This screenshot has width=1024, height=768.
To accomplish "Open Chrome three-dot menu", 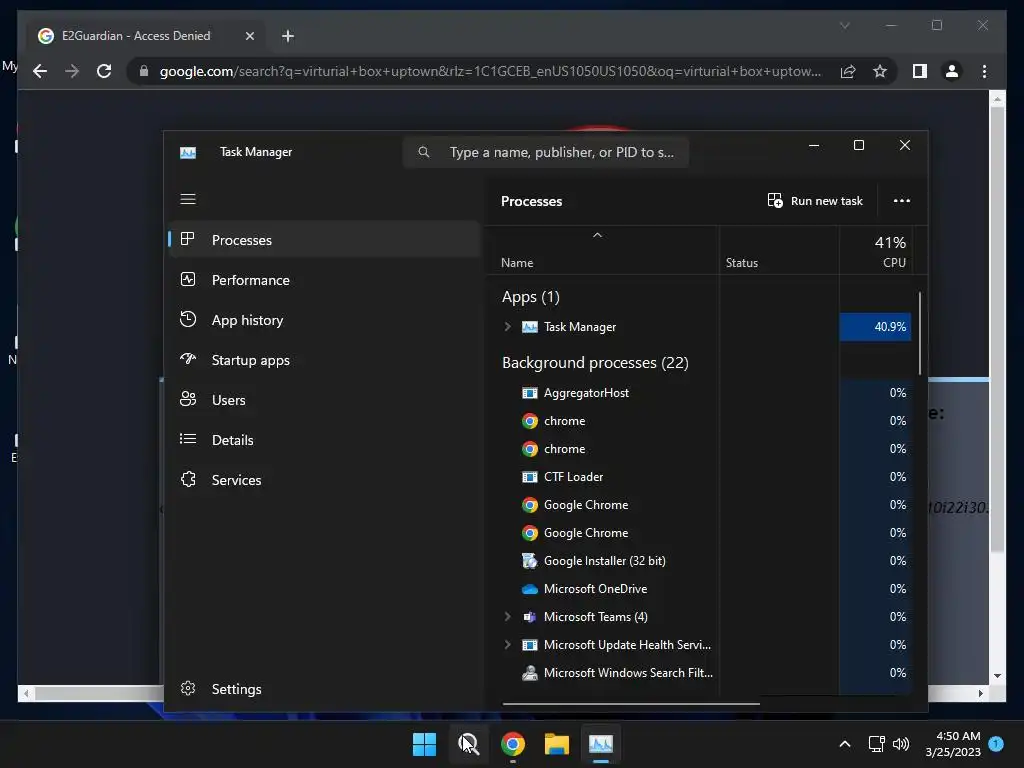I will click(984, 71).
